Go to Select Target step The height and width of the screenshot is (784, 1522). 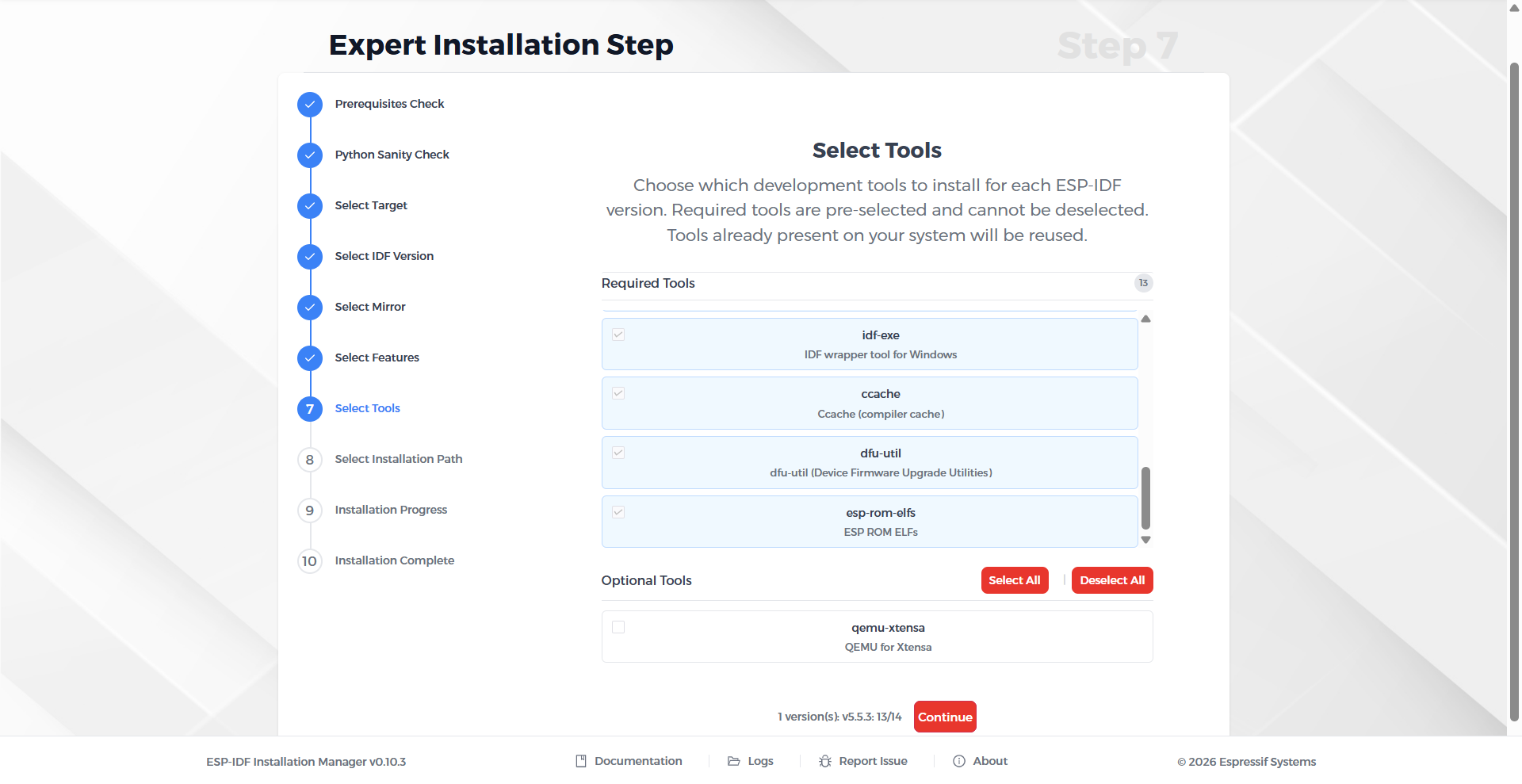point(371,205)
